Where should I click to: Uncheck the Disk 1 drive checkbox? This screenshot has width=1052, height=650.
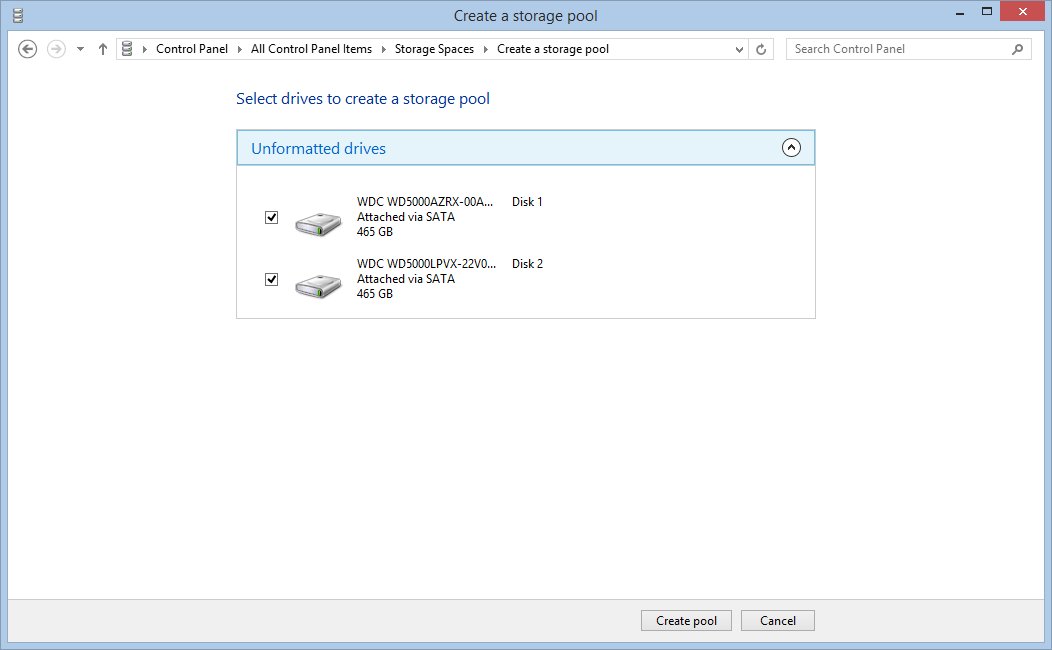271,217
